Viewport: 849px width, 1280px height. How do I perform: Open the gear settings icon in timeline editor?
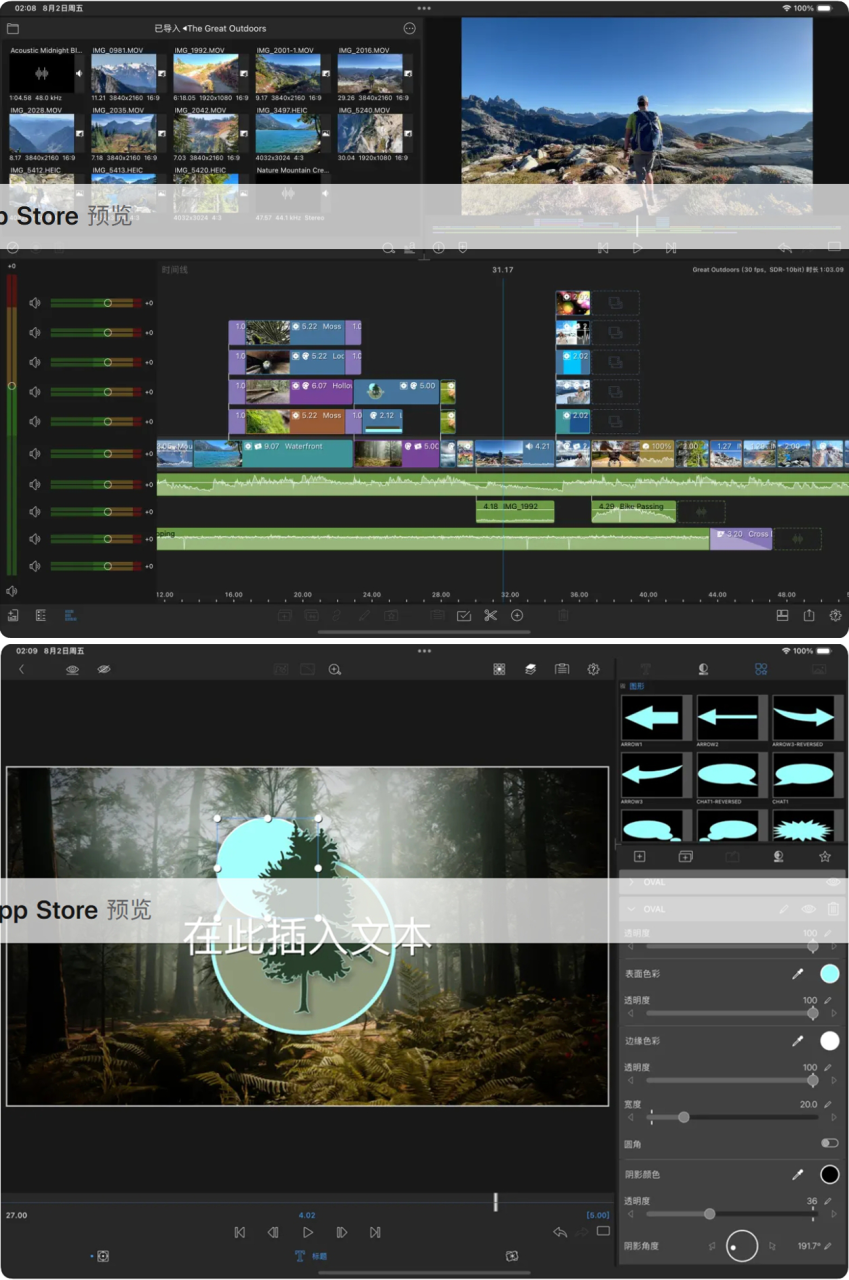point(836,615)
